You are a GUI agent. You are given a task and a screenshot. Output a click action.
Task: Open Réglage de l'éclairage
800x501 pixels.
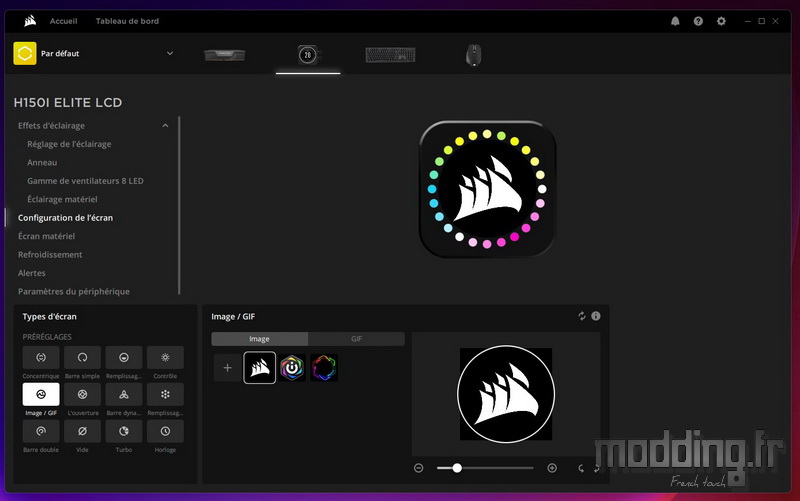click(69, 144)
